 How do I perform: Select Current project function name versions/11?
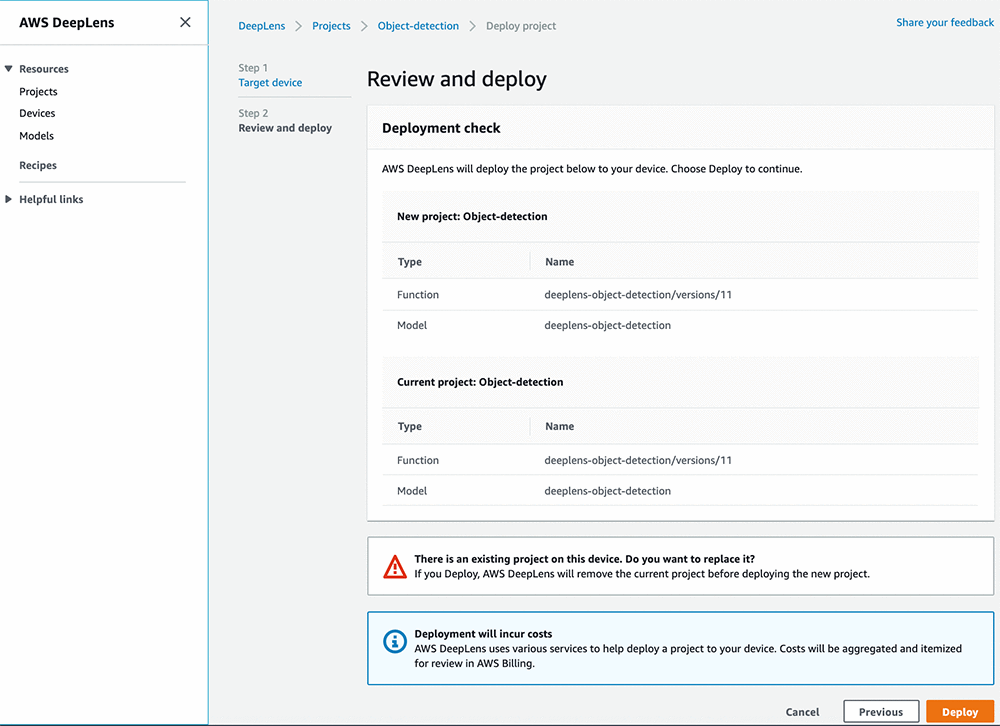(638, 460)
